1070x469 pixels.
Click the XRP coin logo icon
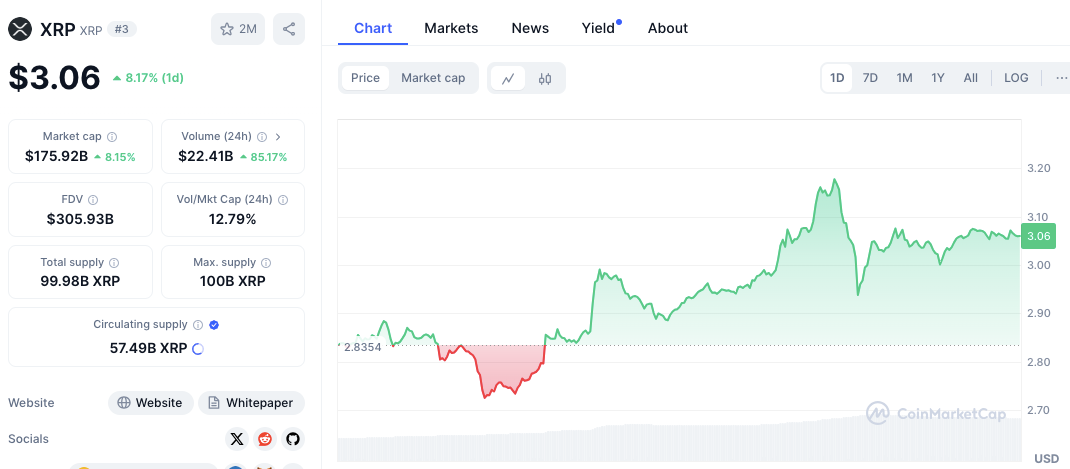pyautogui.click(x=20, y=29)
